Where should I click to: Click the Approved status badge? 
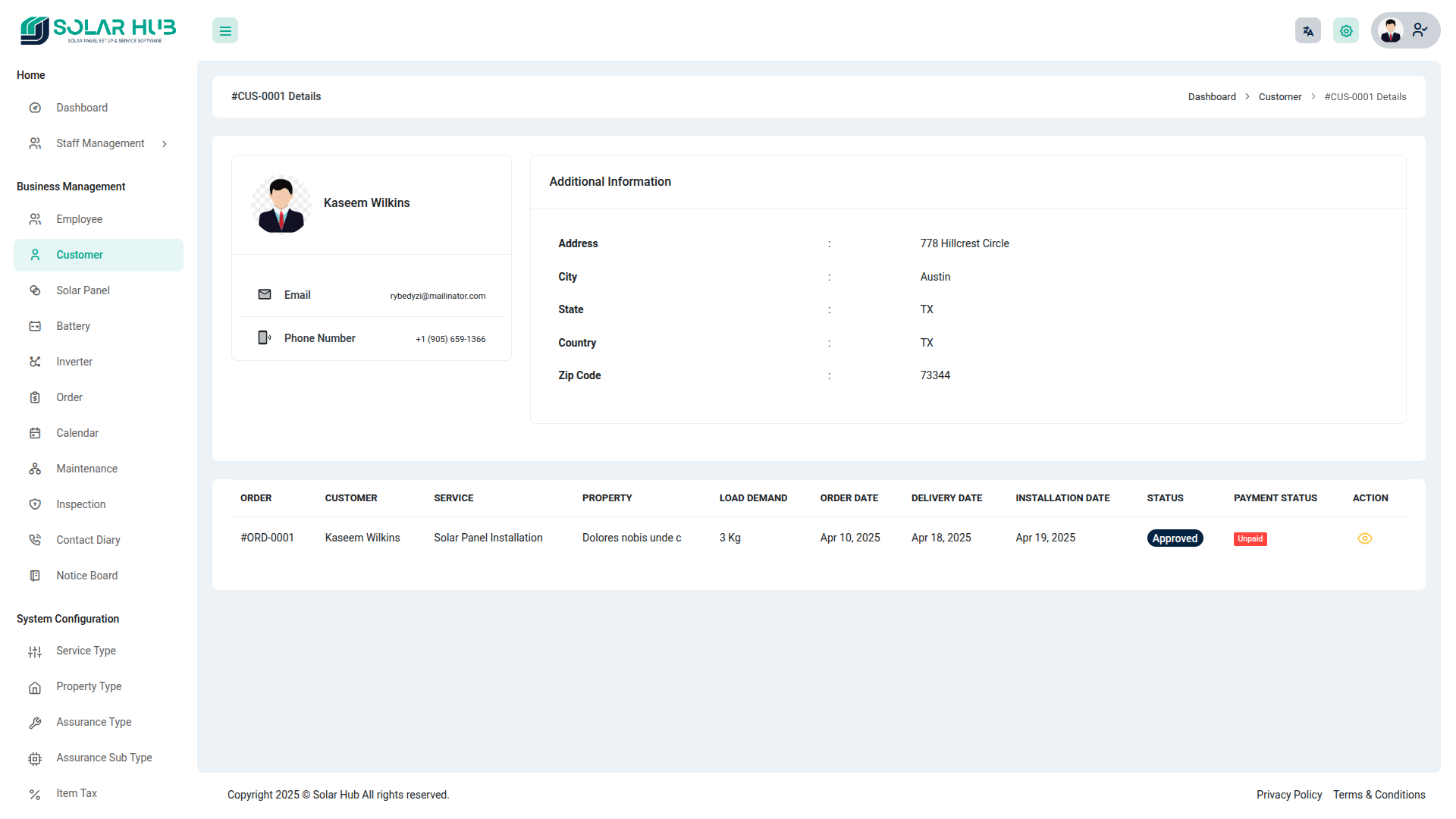point(1174,538)
